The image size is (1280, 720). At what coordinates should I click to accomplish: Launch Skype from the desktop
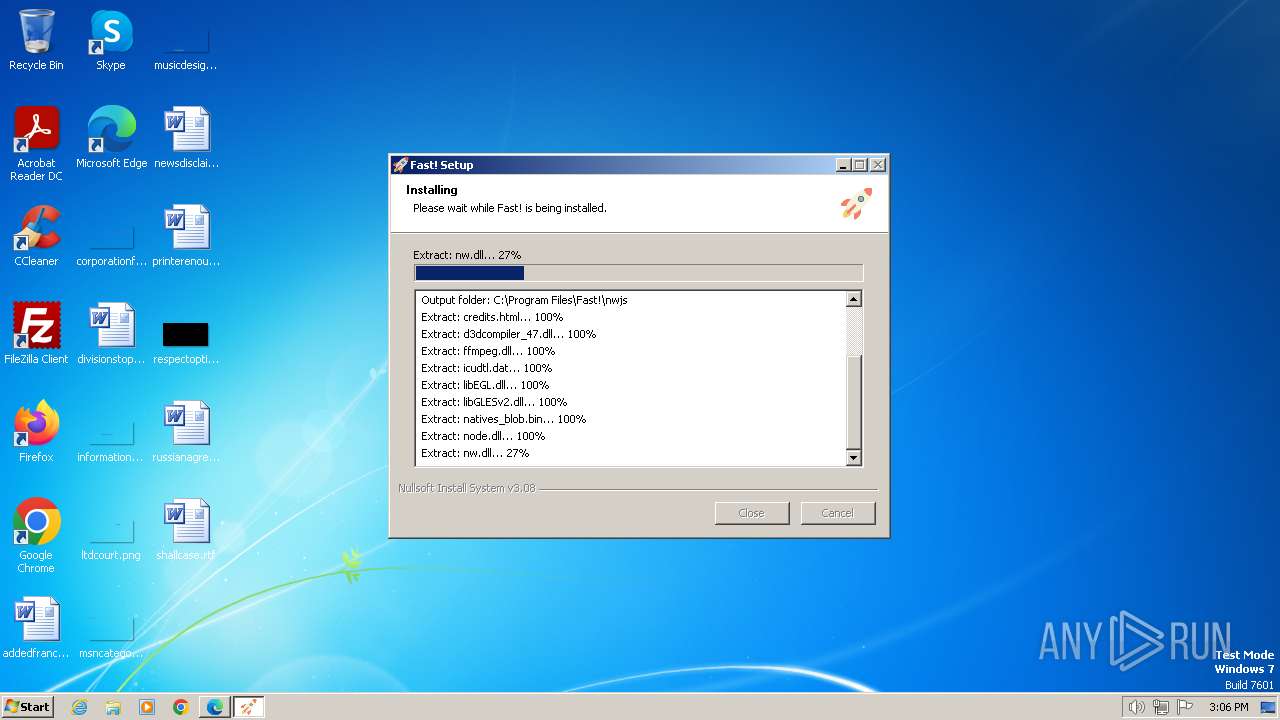point(111,40)
